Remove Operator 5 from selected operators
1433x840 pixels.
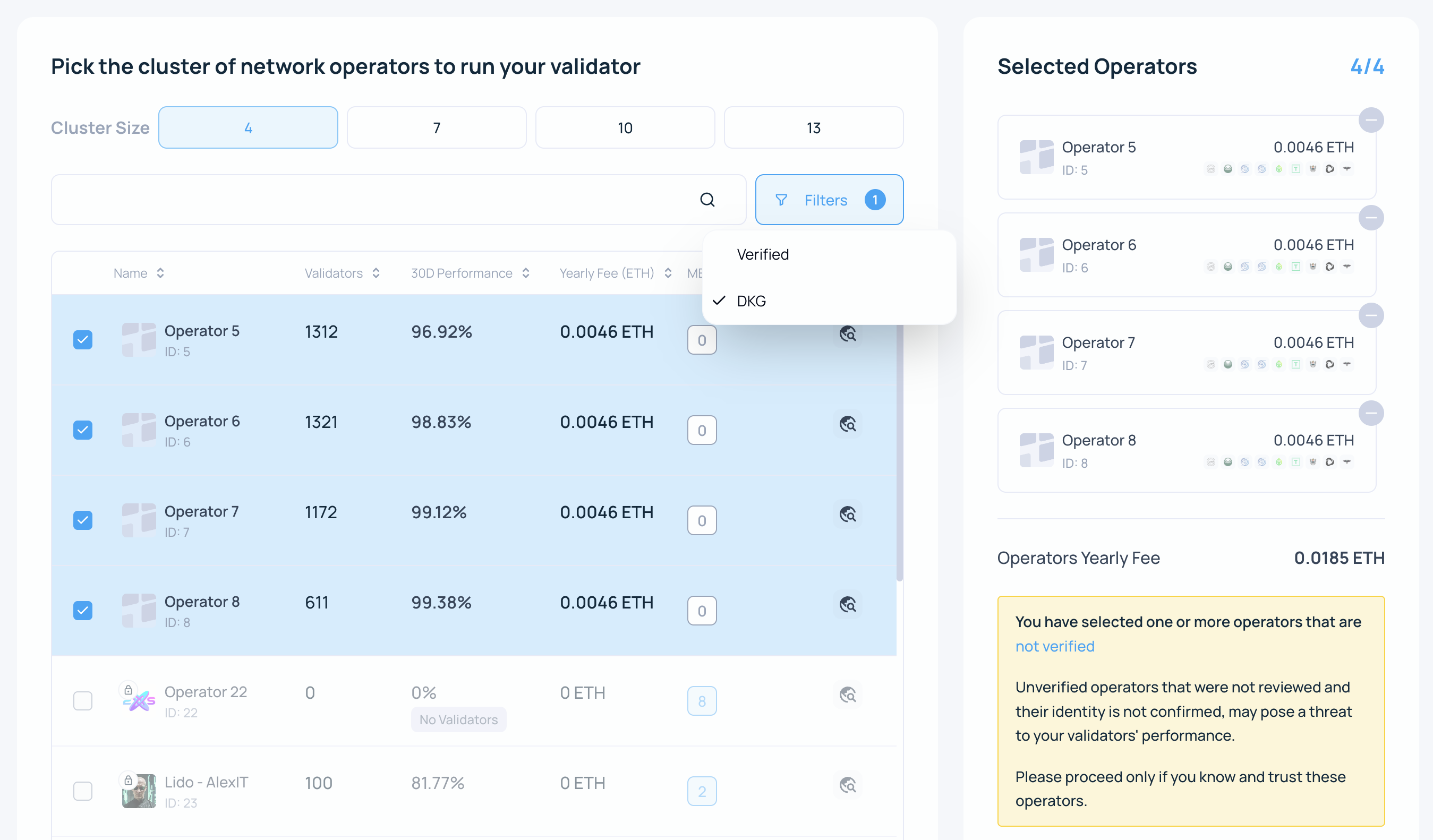coord(1370,121)
